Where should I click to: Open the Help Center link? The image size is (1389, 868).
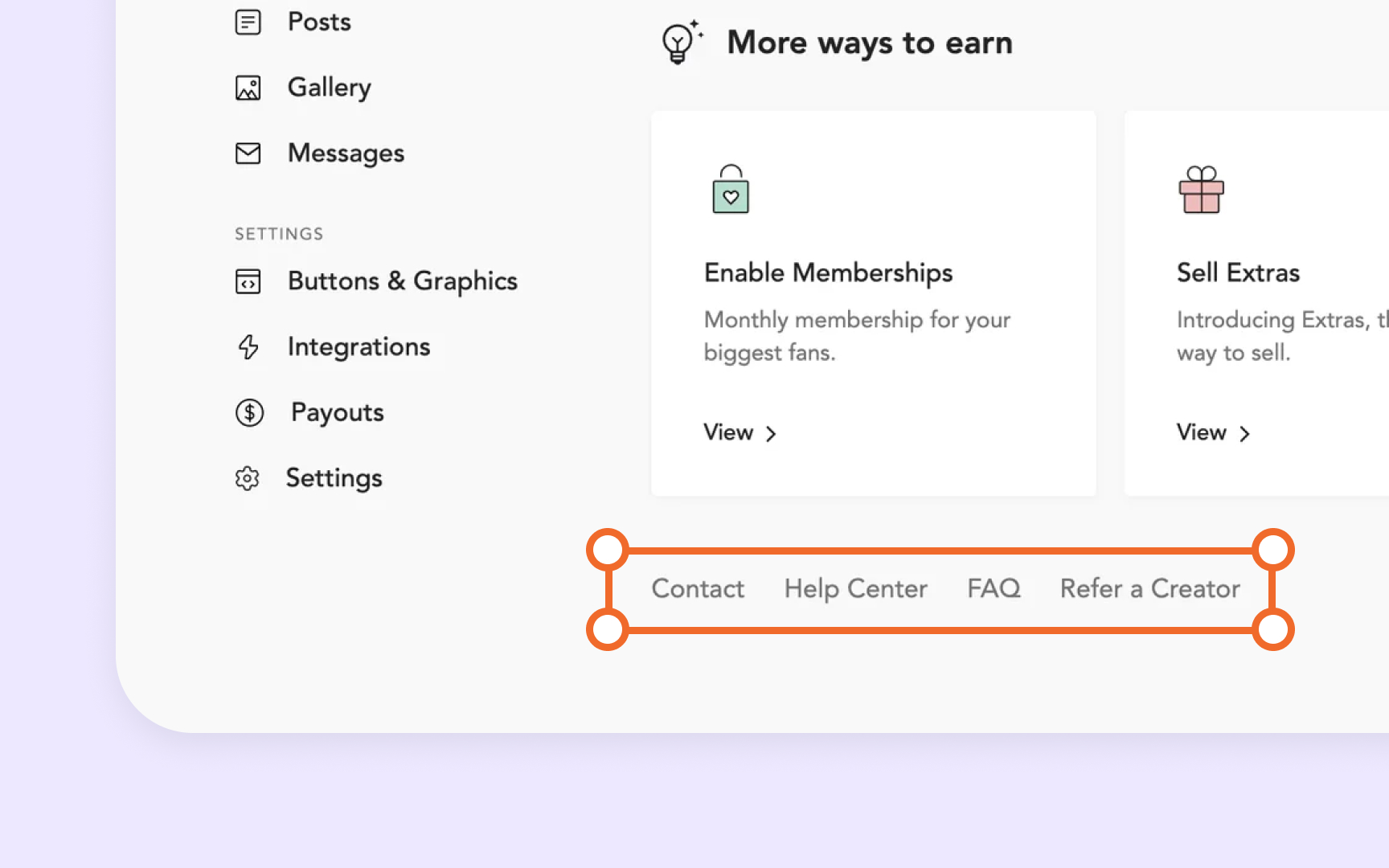854,588
